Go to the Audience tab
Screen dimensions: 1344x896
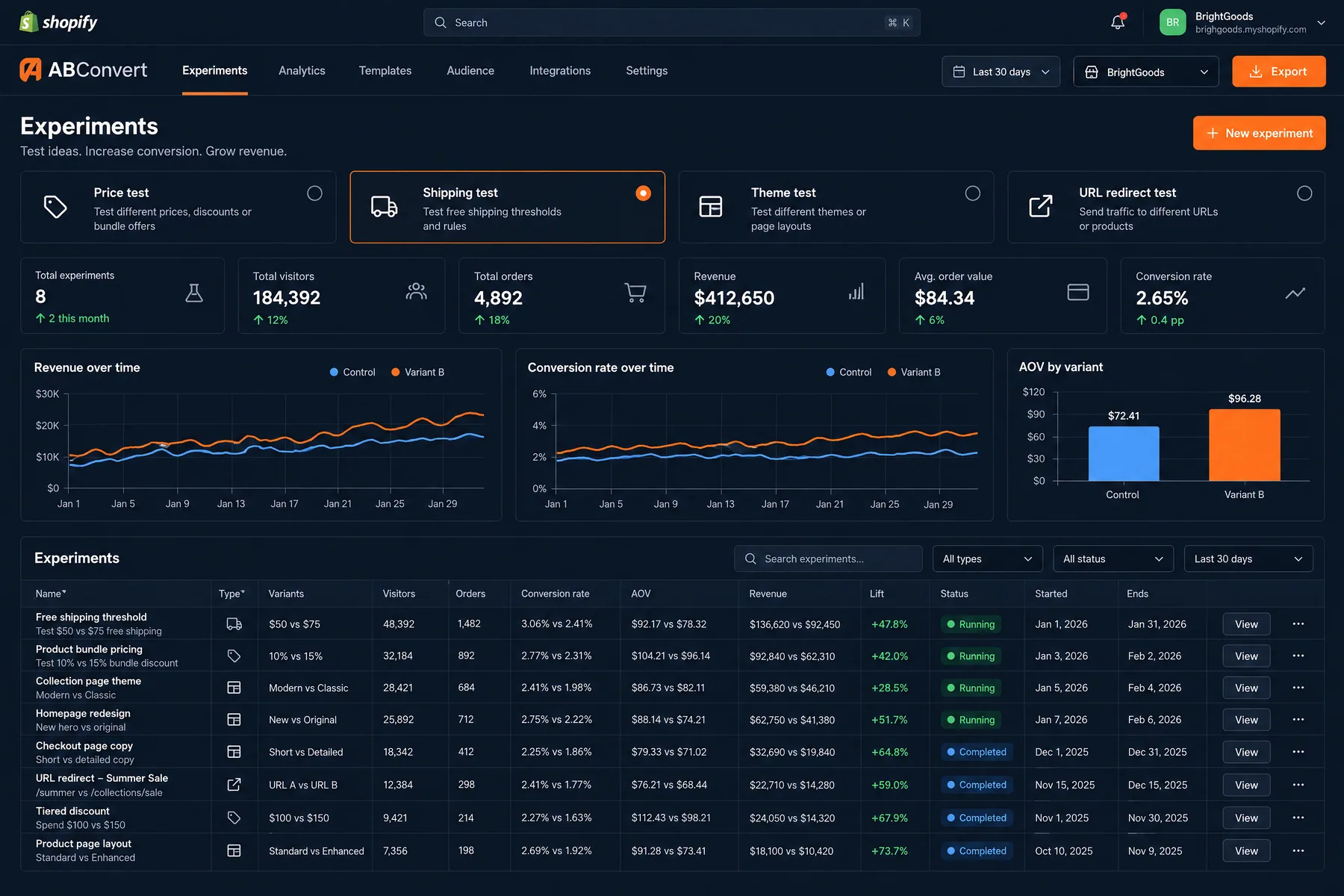click(470, 70)
